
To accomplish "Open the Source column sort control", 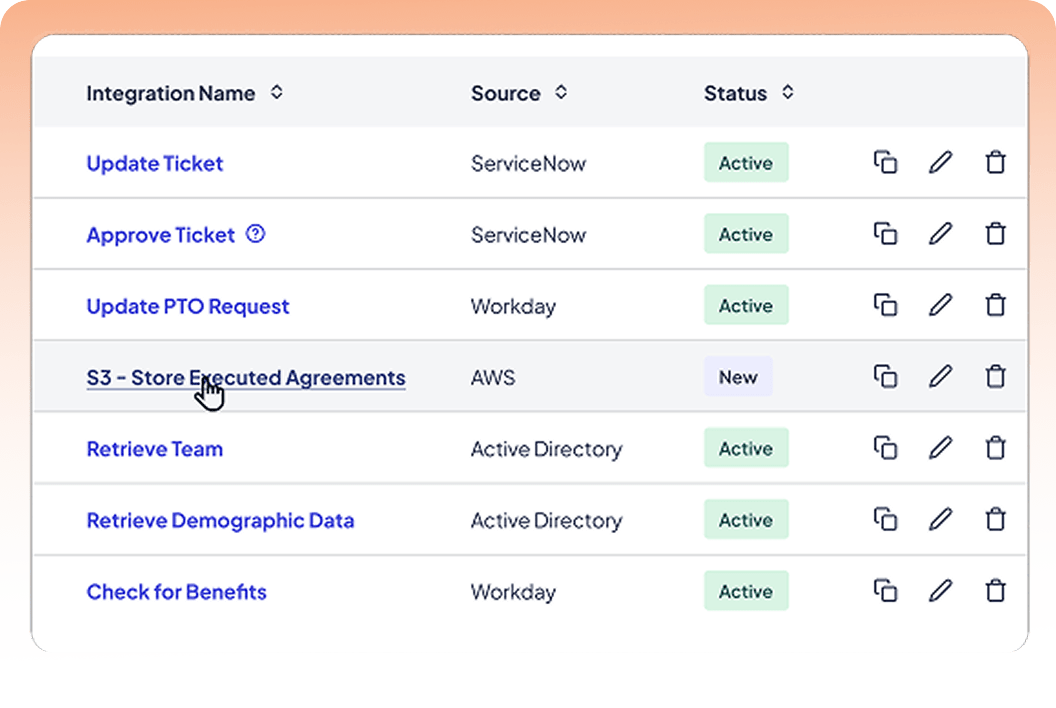I will [x=560, y=93].
